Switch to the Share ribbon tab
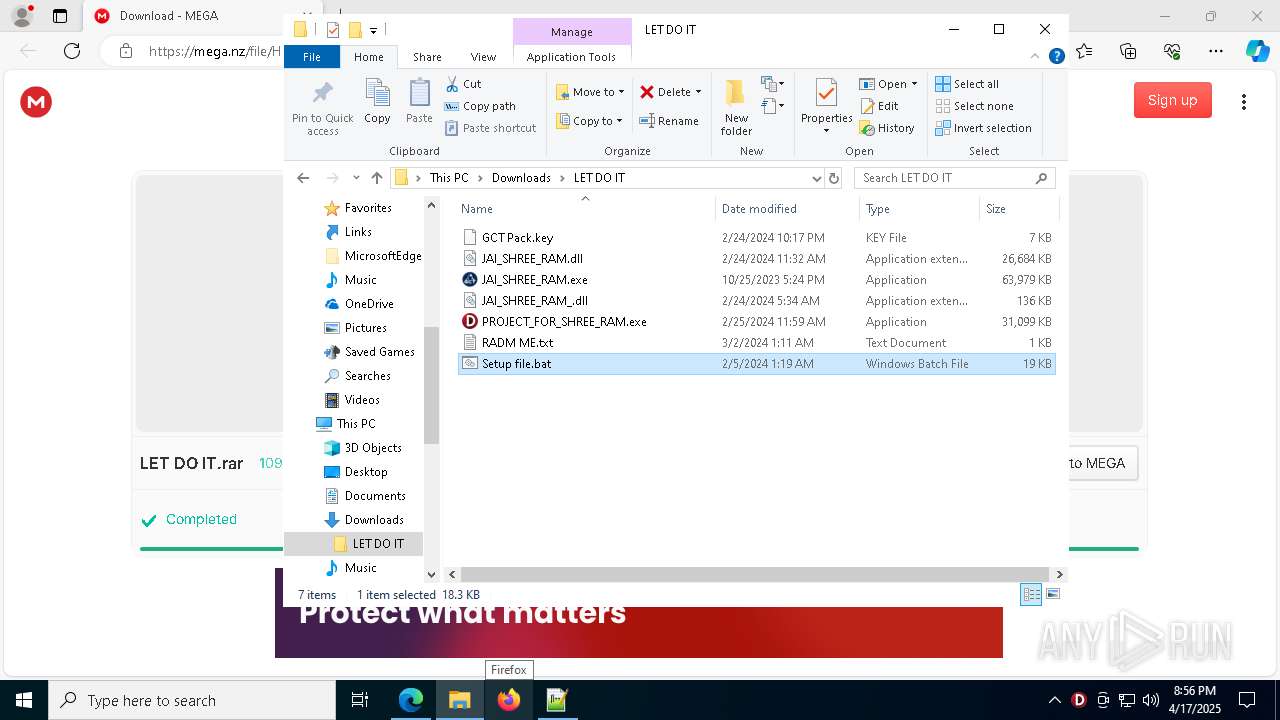The image size is (1280, 720). pyautogui.click(x=427, y=57)
